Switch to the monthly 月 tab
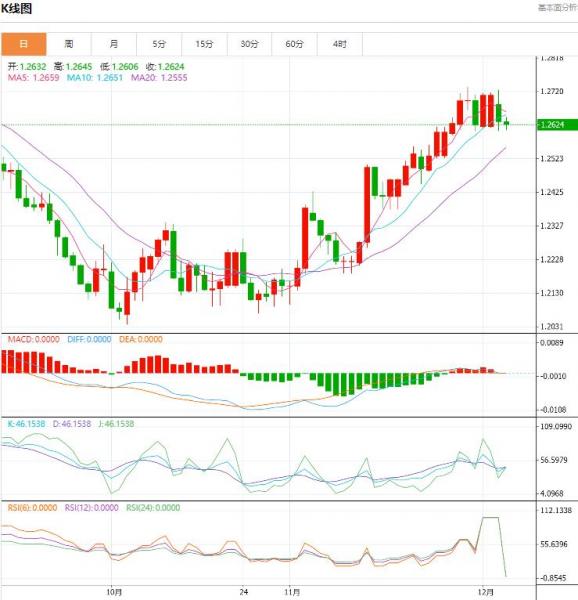Viewport: 578px width, 600px height. click(114, 44)
